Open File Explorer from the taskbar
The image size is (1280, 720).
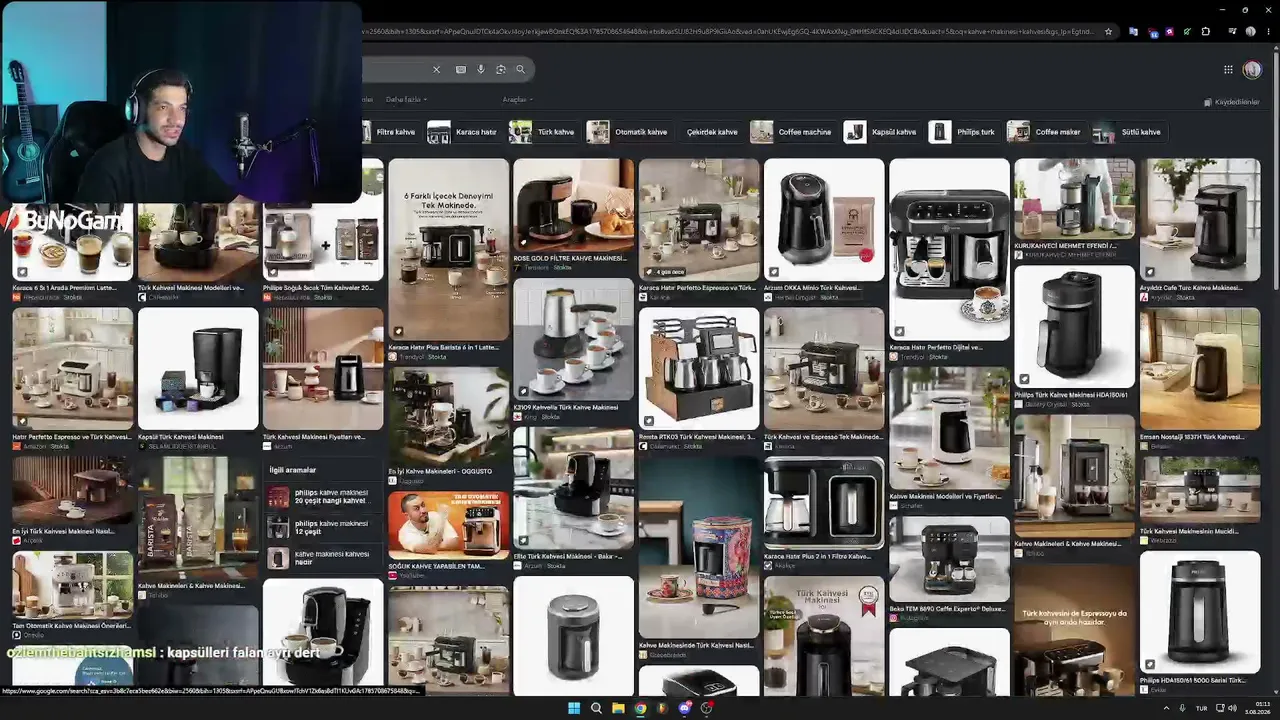pos(618,708)
